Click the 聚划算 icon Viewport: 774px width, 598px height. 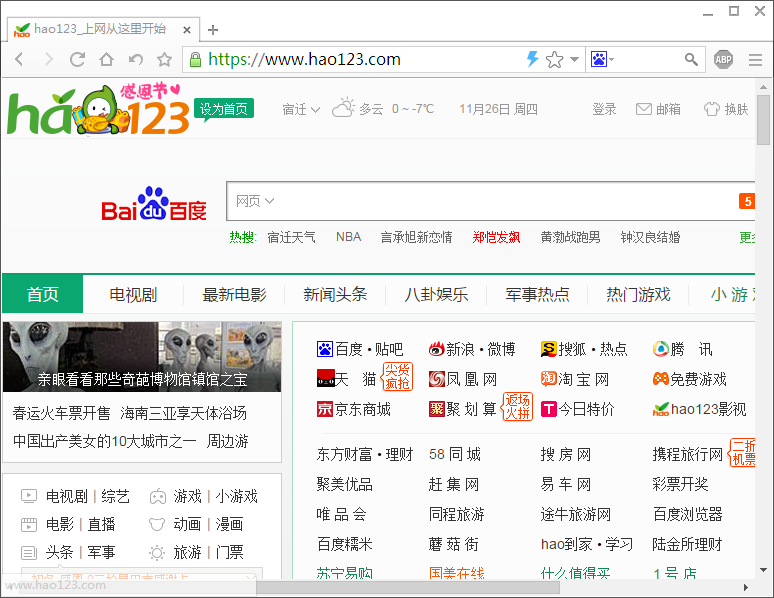tap(437, 409)
